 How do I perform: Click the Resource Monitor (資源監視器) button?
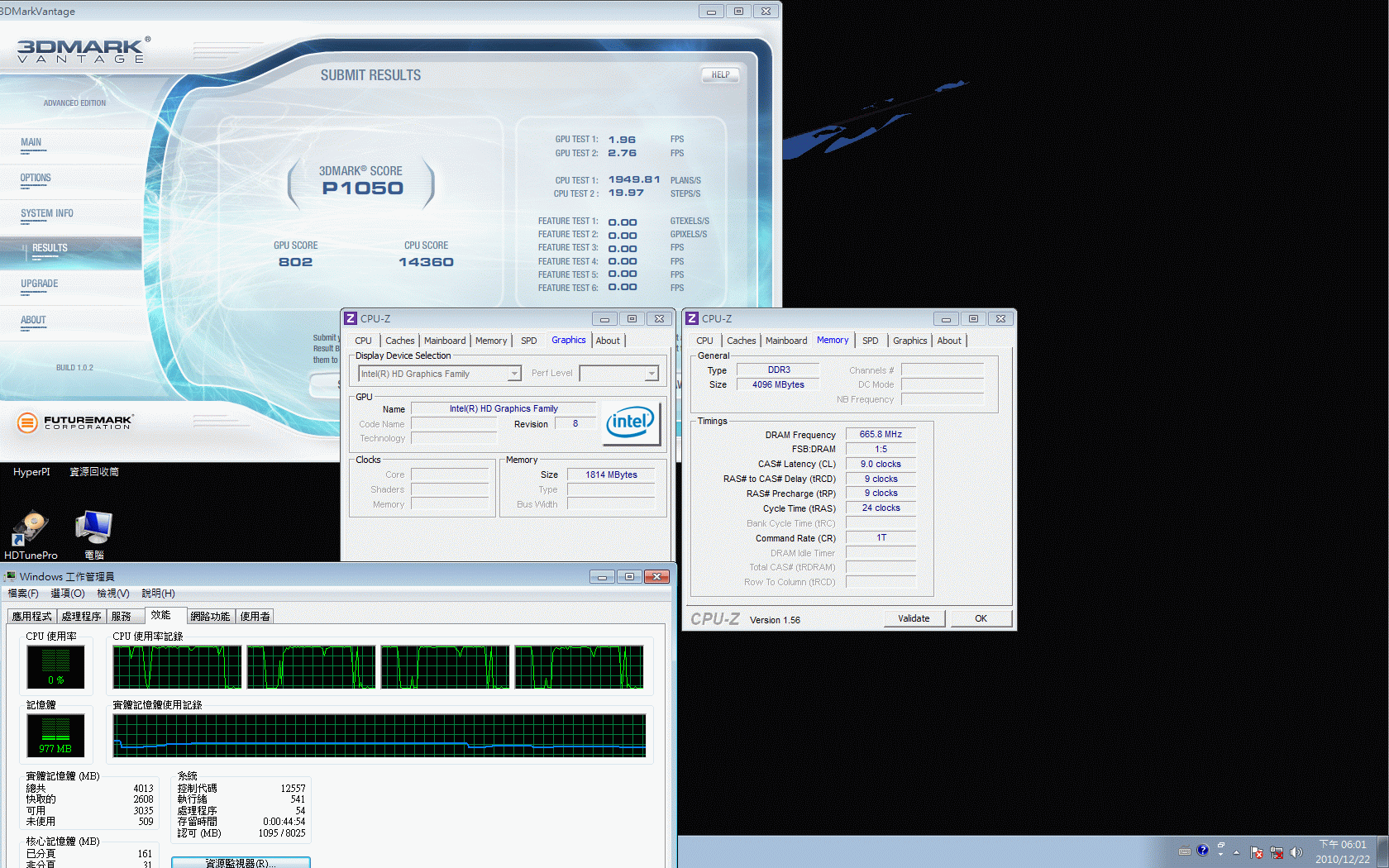click(241, 862)
